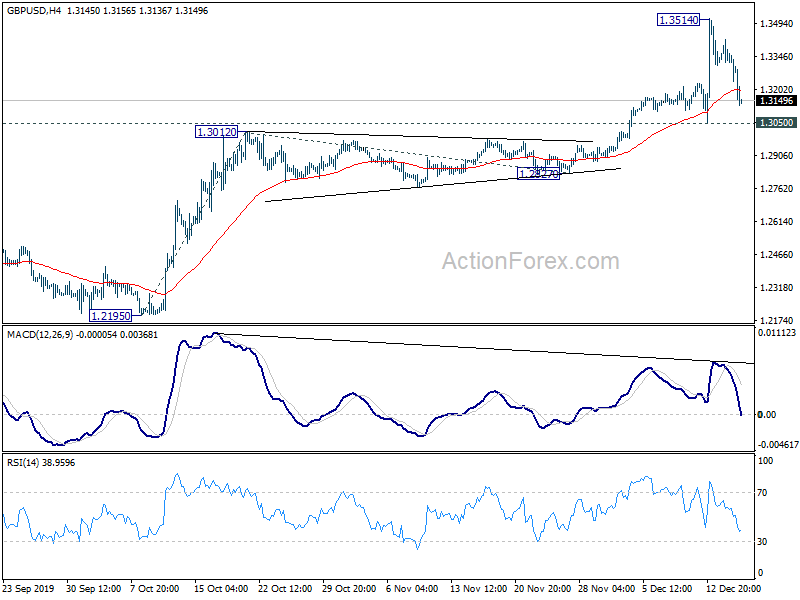Click the MACD scale value -0.004617
Image resolution: width=800 pixels, height=600 pixels.
[778, 445]
